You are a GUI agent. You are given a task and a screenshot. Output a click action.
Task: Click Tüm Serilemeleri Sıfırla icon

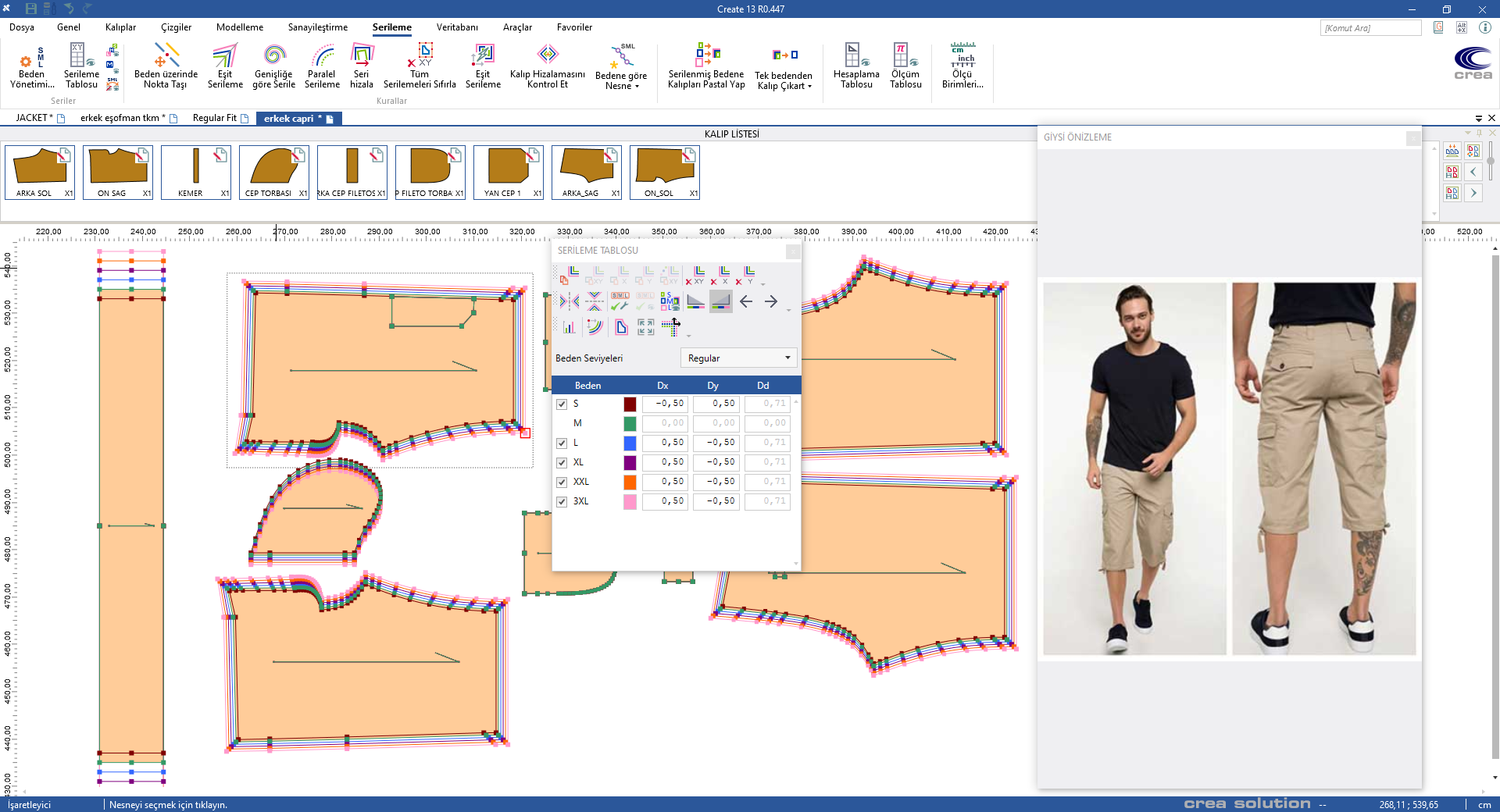pyautogui.click(x=420, y=66)
